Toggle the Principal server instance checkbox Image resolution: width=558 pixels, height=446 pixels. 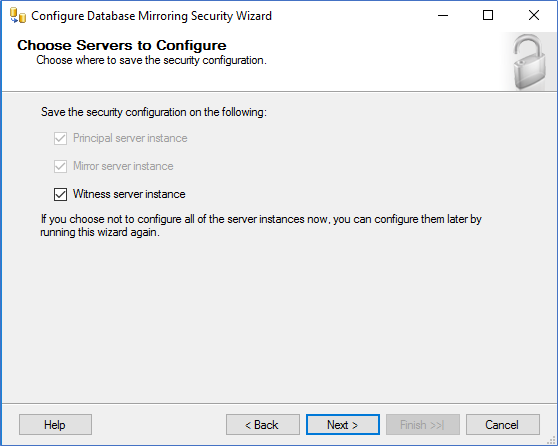[60, 138]
